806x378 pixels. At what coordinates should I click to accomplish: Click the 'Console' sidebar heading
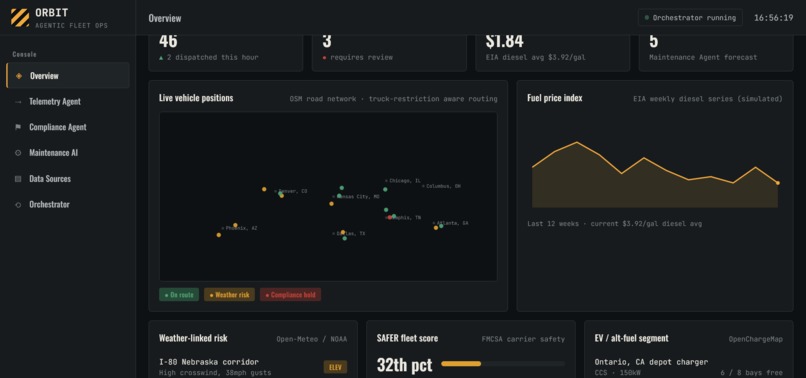pos(24,54)
